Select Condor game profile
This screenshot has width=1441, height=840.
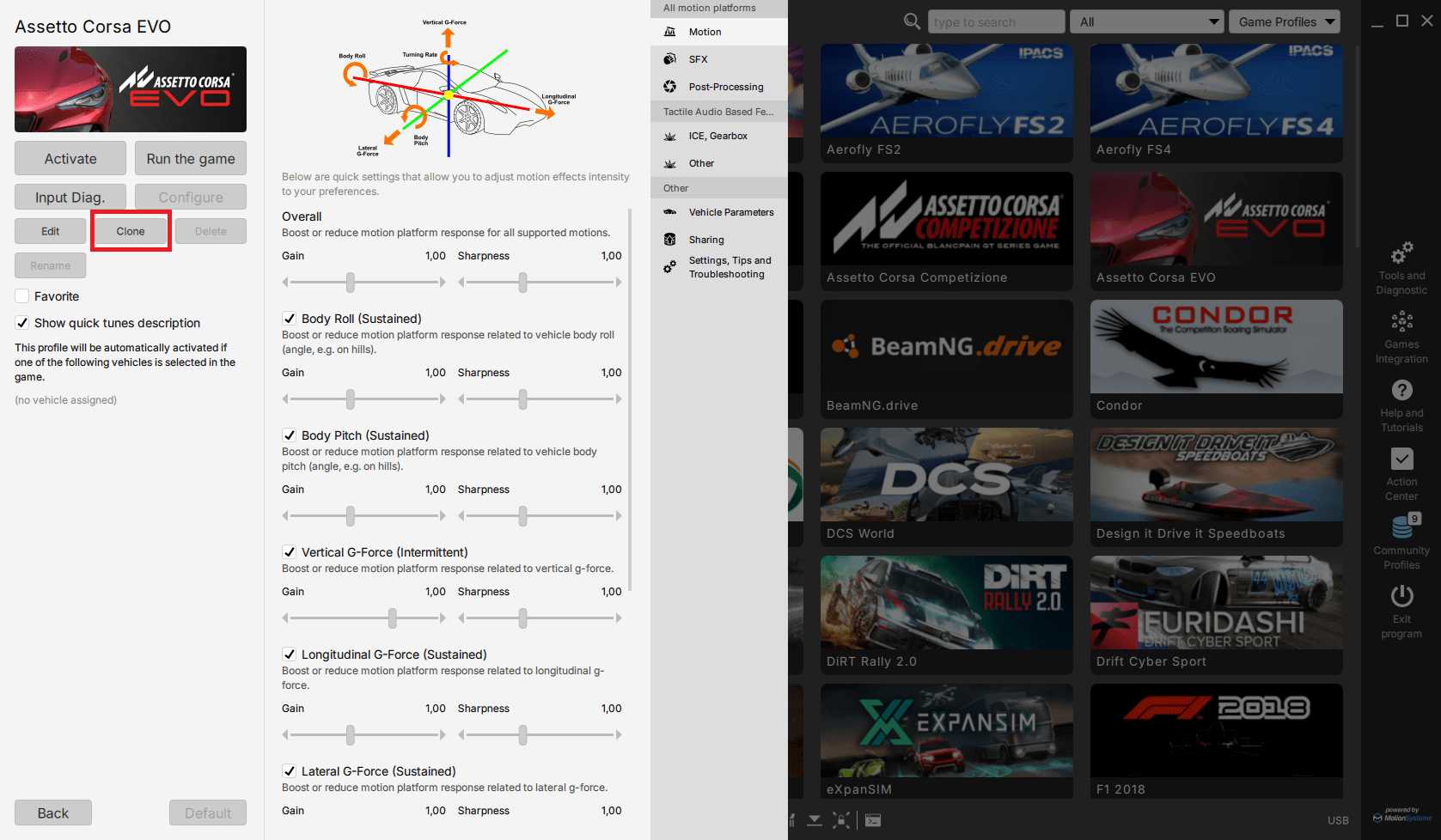1217,358
